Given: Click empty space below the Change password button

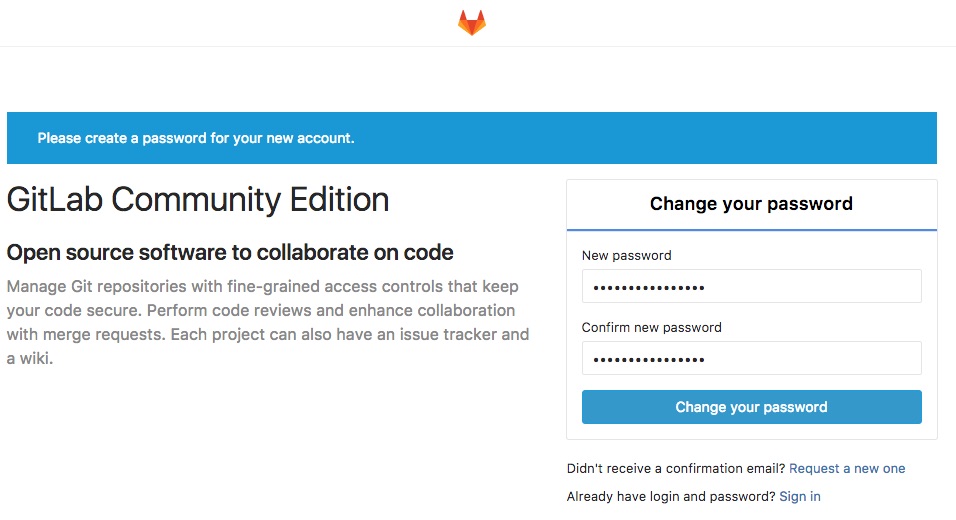Looking at the screenshot, I should 751,432.
